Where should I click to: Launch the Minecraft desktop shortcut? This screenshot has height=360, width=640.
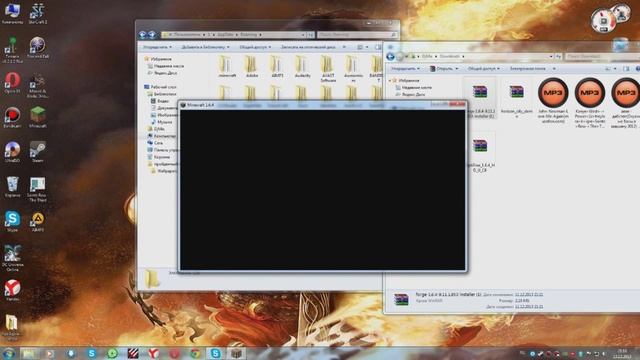pos(38,117)
